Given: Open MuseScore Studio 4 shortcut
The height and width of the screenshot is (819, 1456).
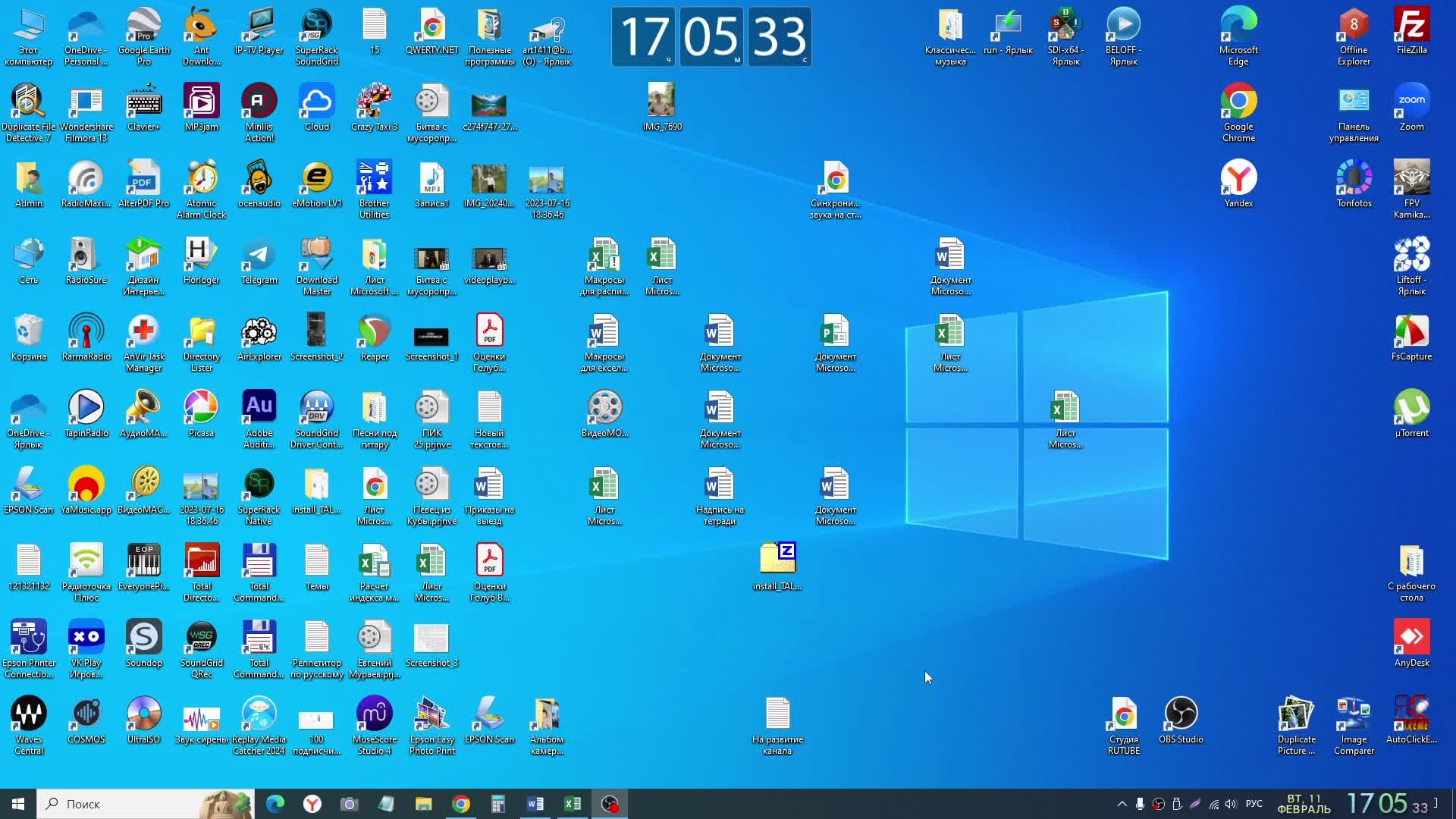Looking at the screenshot, I should [x=374, y=726].
